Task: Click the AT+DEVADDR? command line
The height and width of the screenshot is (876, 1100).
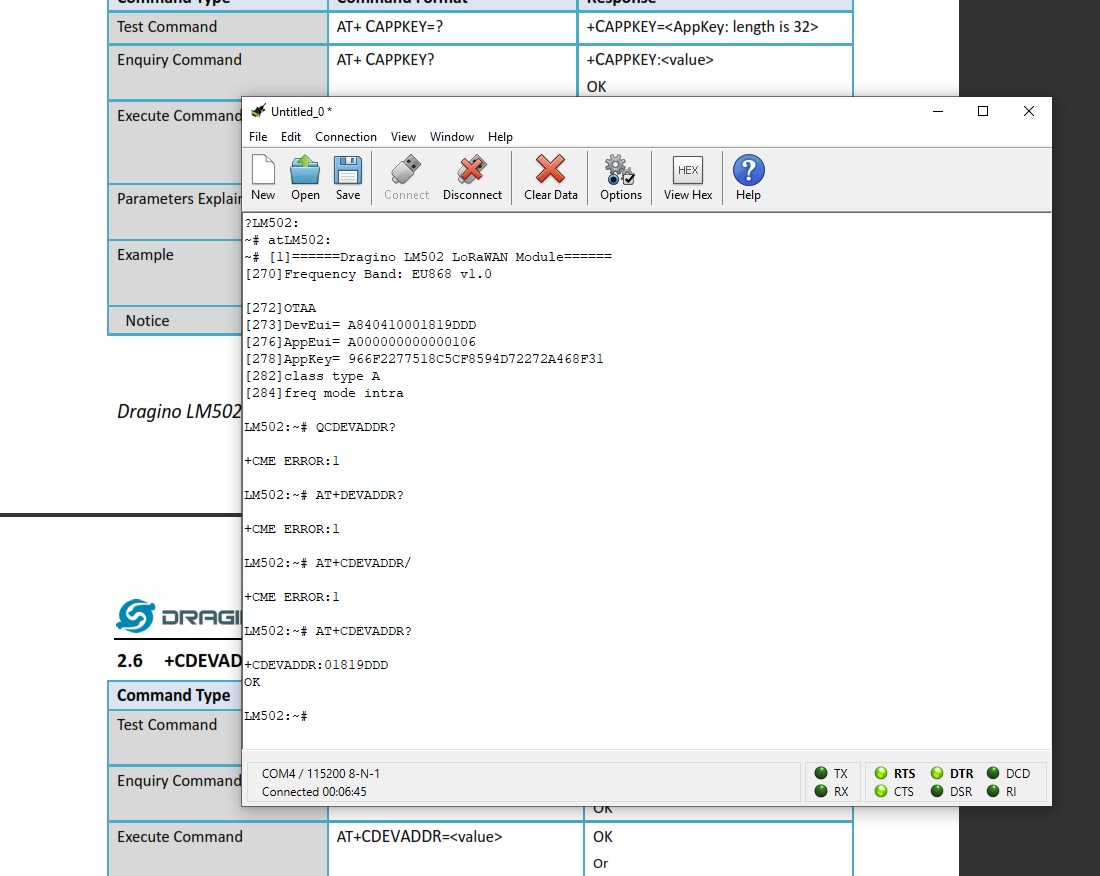Action: pos(324,495)
